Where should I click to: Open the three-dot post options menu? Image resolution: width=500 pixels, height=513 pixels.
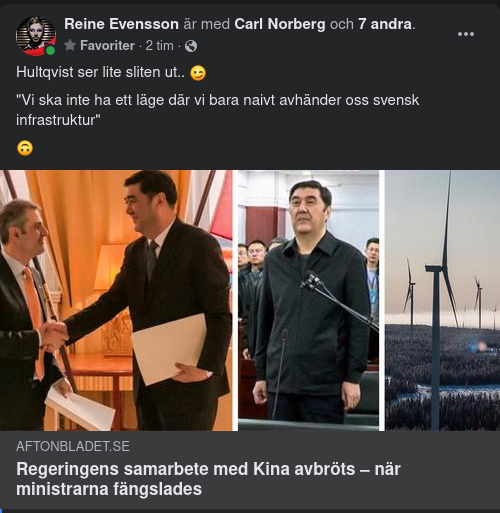[466, 34]
